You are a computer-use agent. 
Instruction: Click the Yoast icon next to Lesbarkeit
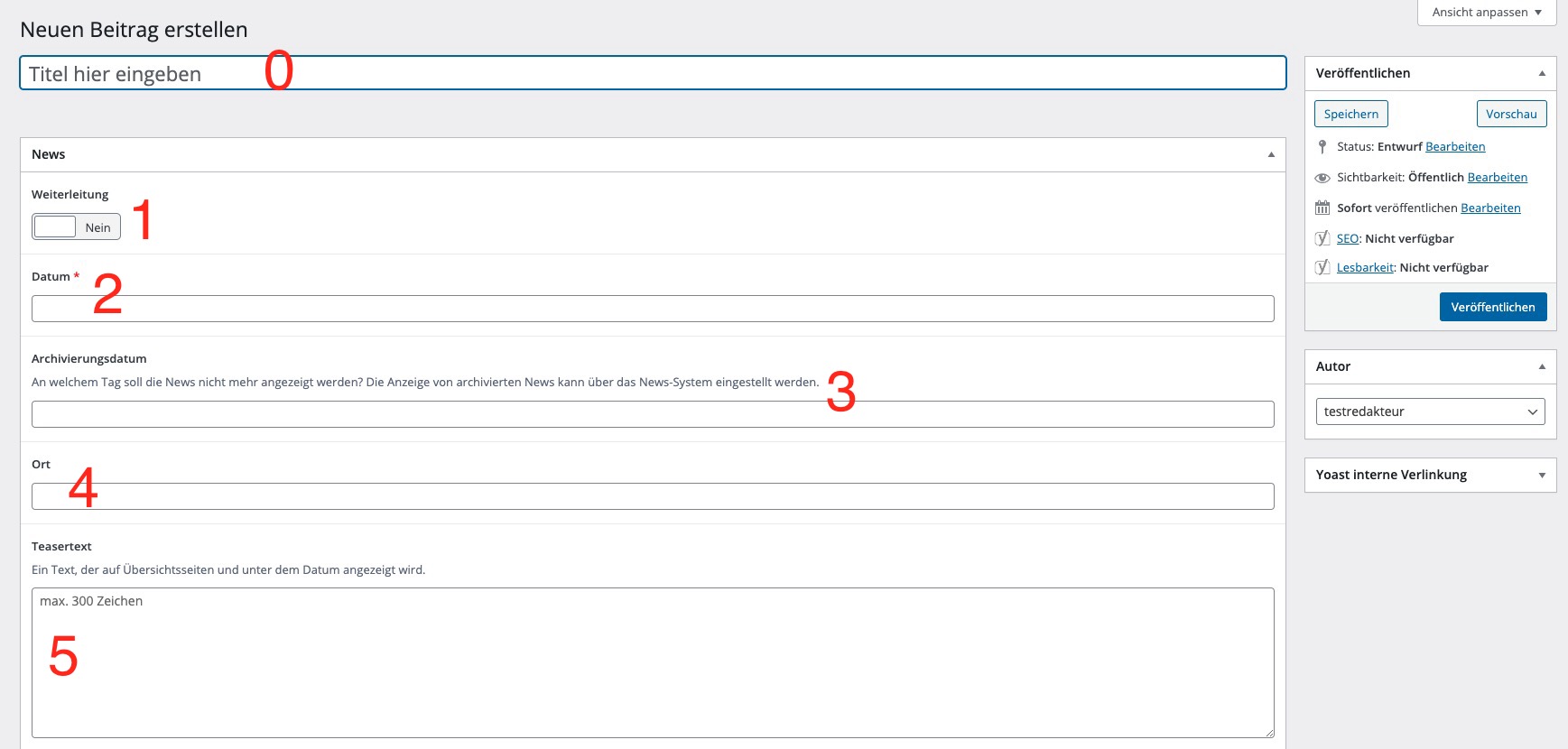1322,267
